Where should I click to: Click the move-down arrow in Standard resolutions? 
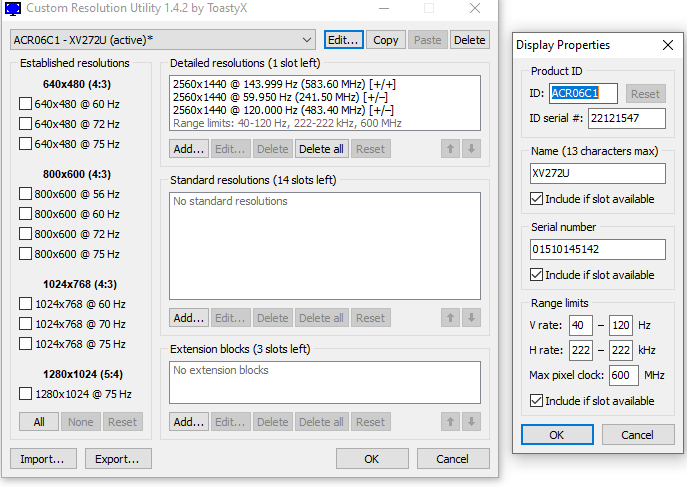click(x=471, y=318)
